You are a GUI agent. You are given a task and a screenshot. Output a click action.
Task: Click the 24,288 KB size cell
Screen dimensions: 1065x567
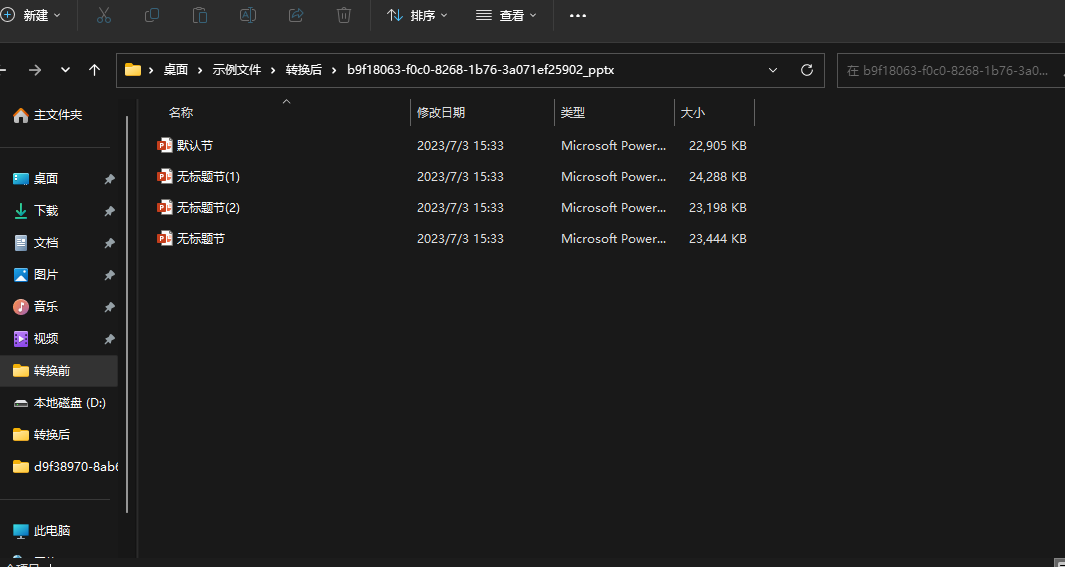click(717, 177)
